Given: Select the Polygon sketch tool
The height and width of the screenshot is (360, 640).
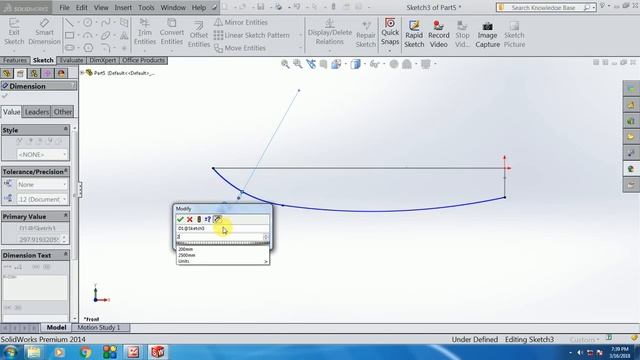Looking at the screenshot, I should 88,48.
